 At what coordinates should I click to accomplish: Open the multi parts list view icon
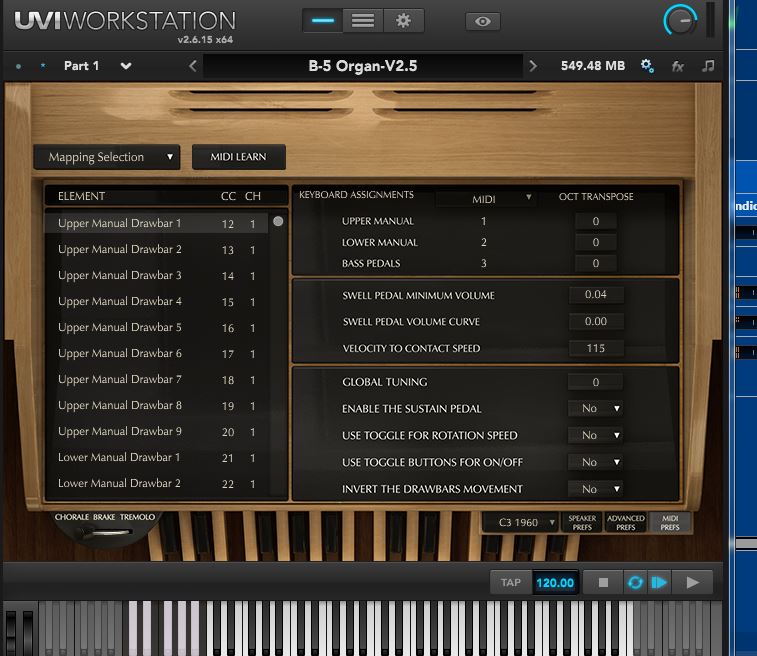363,21
